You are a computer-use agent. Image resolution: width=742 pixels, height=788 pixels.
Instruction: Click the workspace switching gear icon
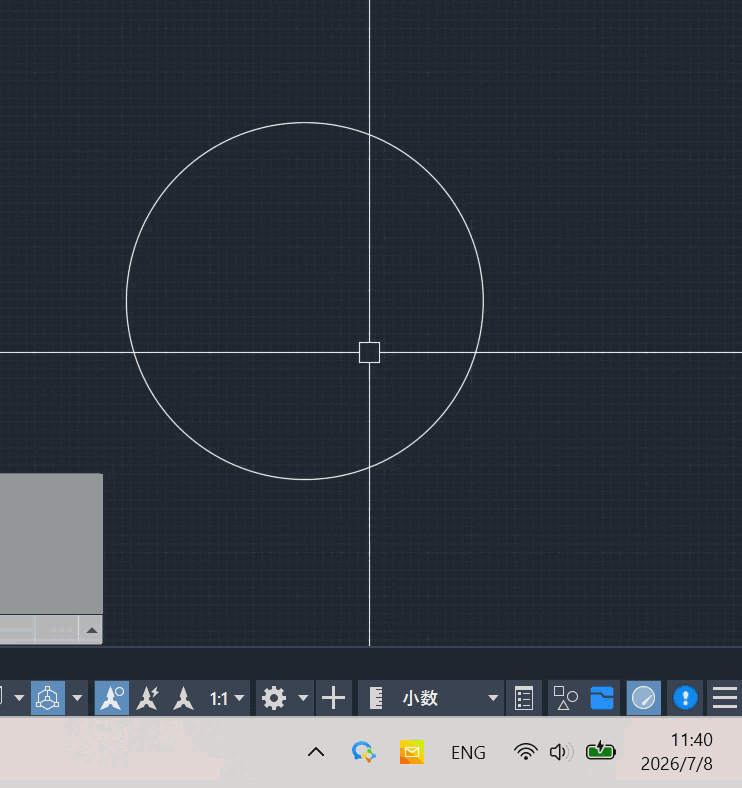(x=274, y=698)
